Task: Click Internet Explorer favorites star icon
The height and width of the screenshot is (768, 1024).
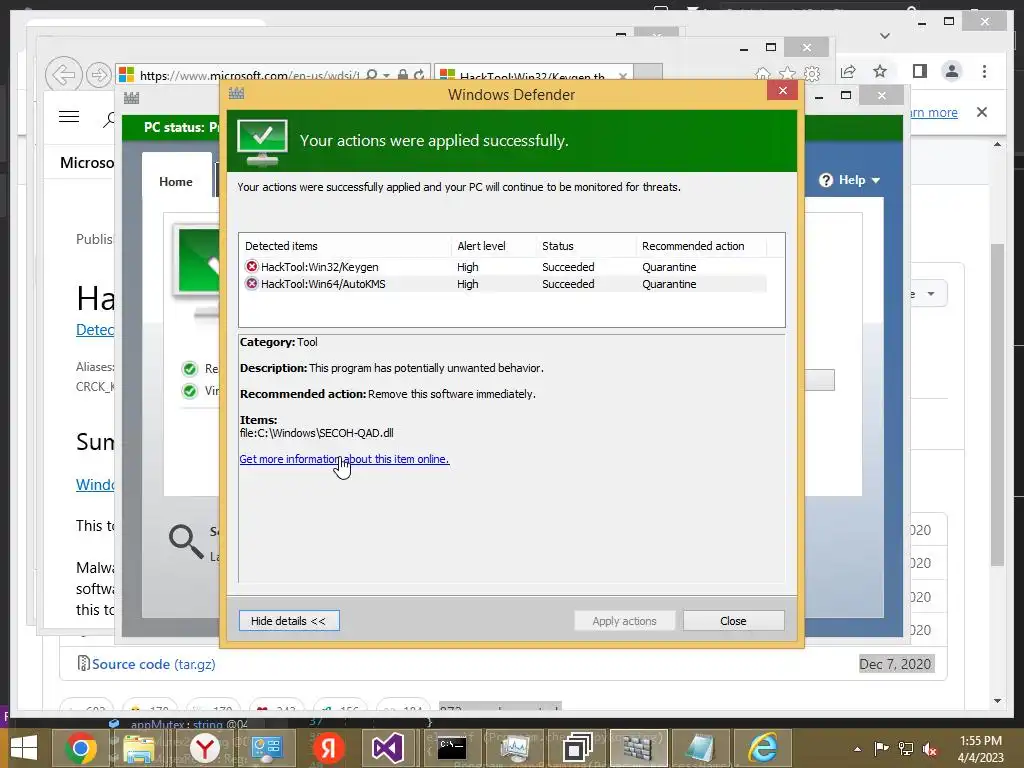Action: pos(788,74)
